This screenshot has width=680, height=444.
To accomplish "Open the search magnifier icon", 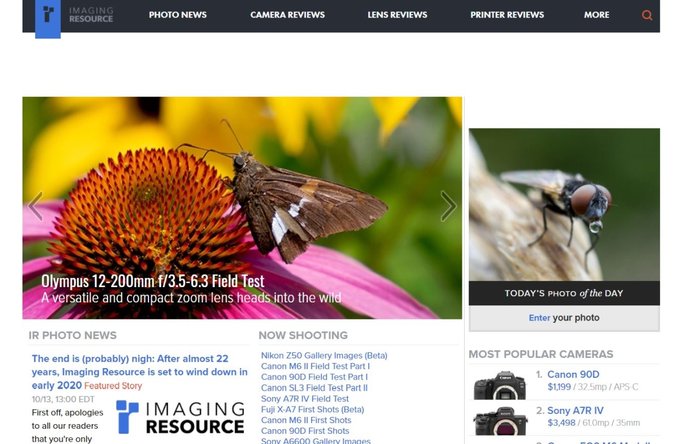I will [x=647, y=16].
